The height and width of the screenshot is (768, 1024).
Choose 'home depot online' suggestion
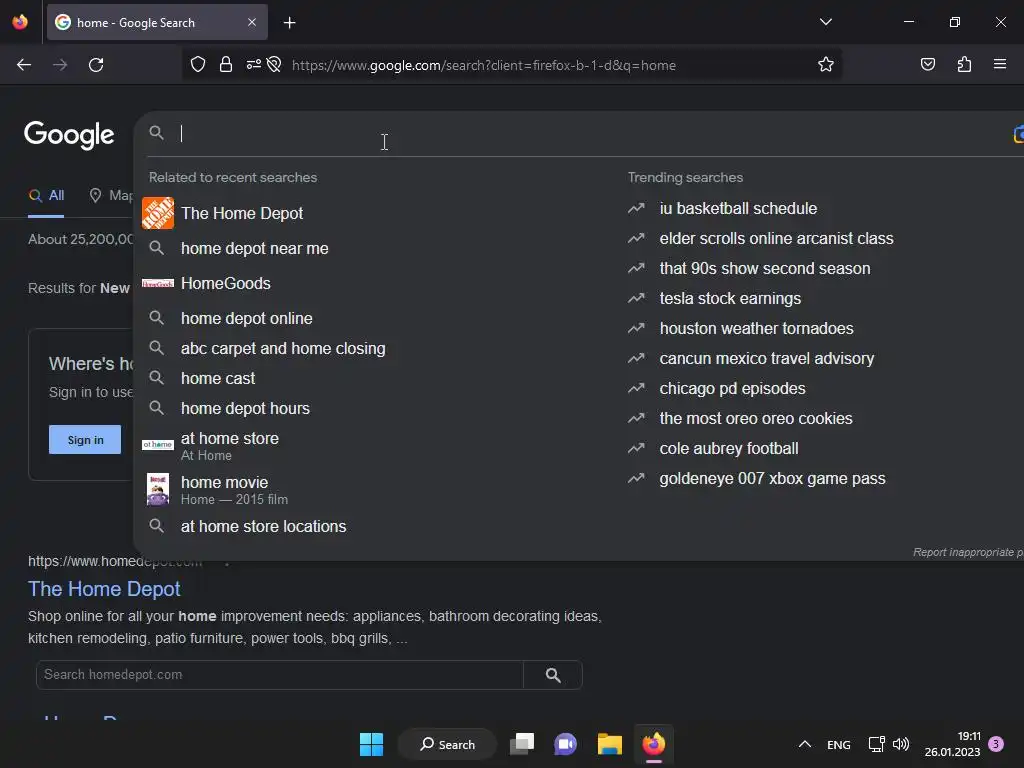(247, 319)
